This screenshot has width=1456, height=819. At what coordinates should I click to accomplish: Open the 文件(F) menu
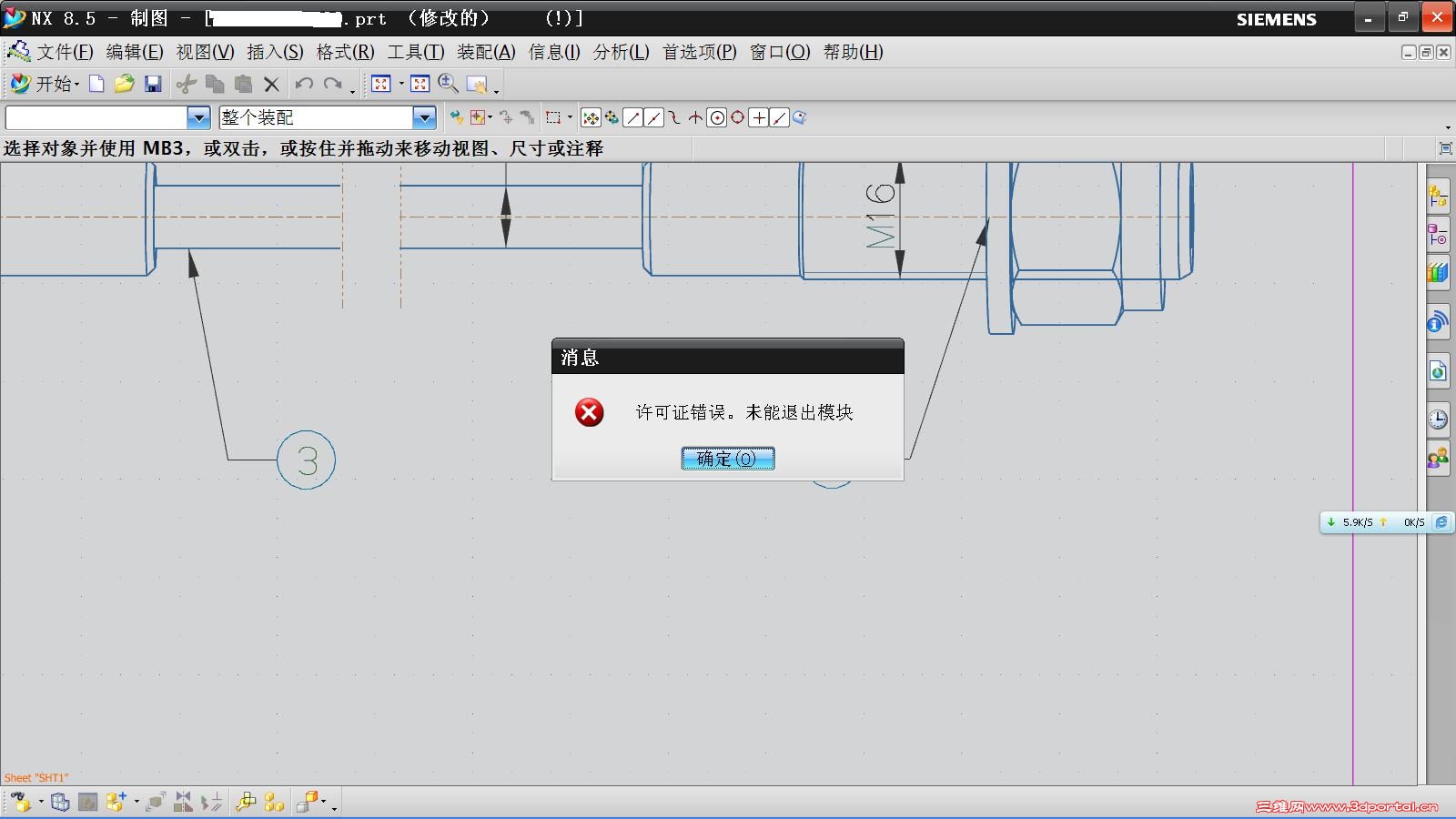click(x=65, y=52)
